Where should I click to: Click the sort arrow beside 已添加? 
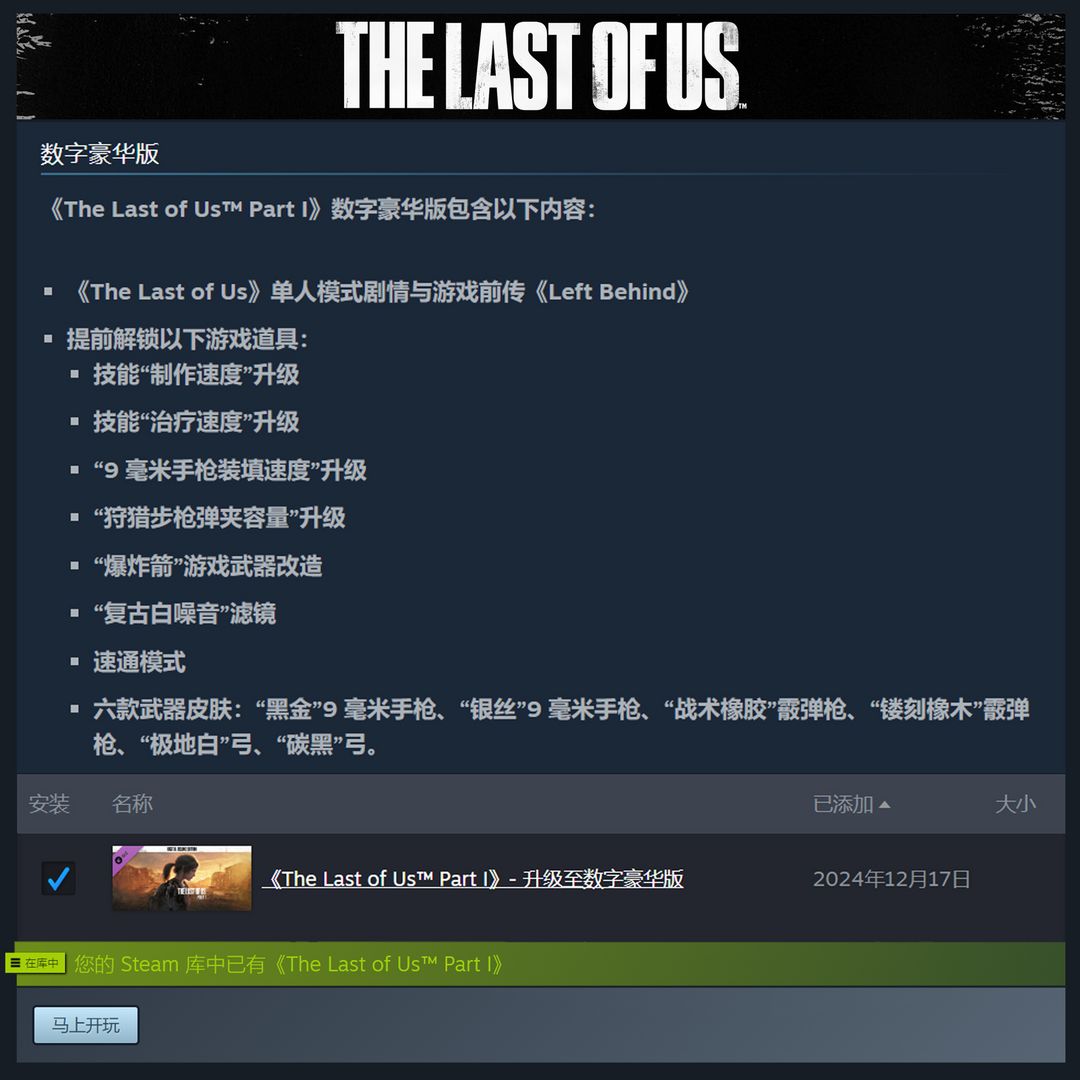pyautogui.click(x=885, y=804)
